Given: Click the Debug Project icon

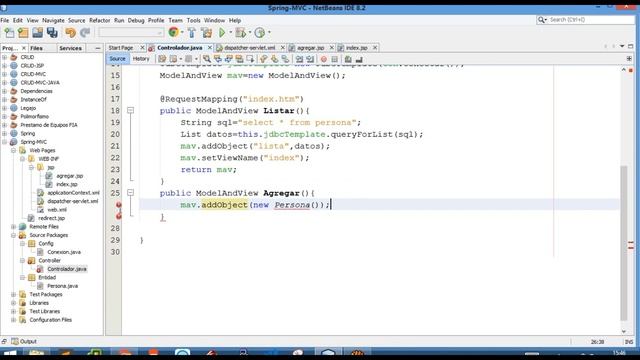Looking at the screenshot, I should coord(241,32).
